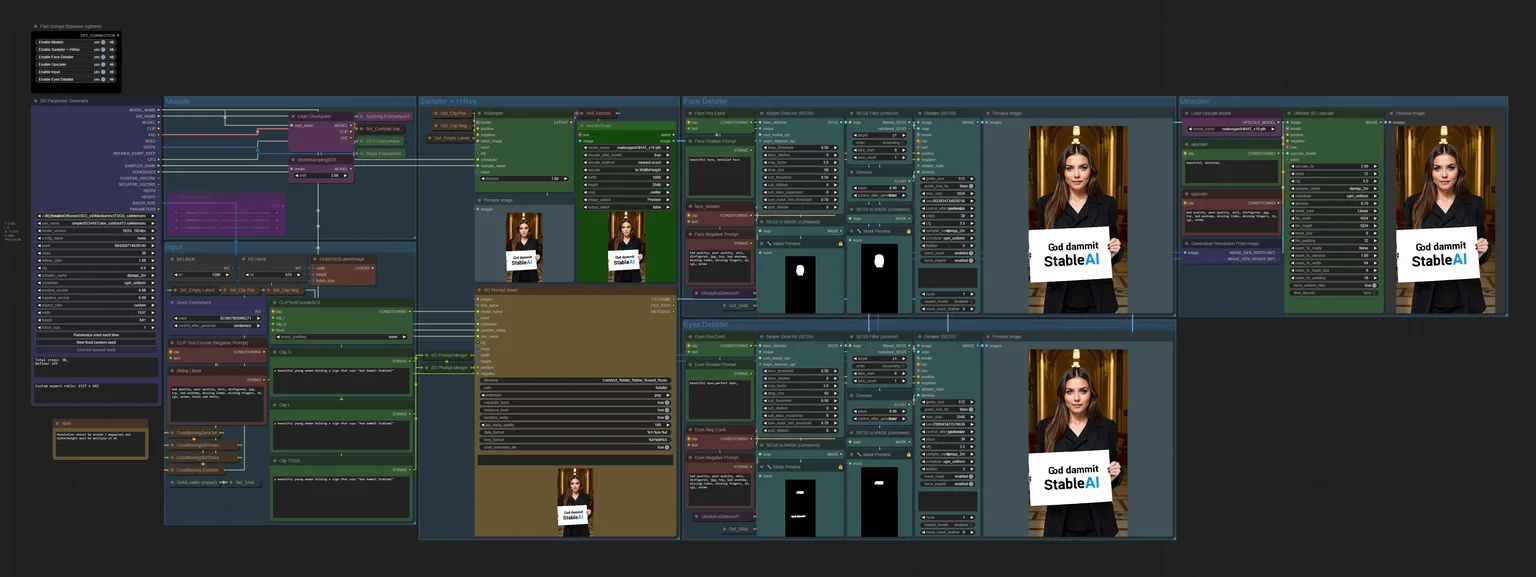Open extension dropdown in SD Prompt Saver

pos(575,395)
